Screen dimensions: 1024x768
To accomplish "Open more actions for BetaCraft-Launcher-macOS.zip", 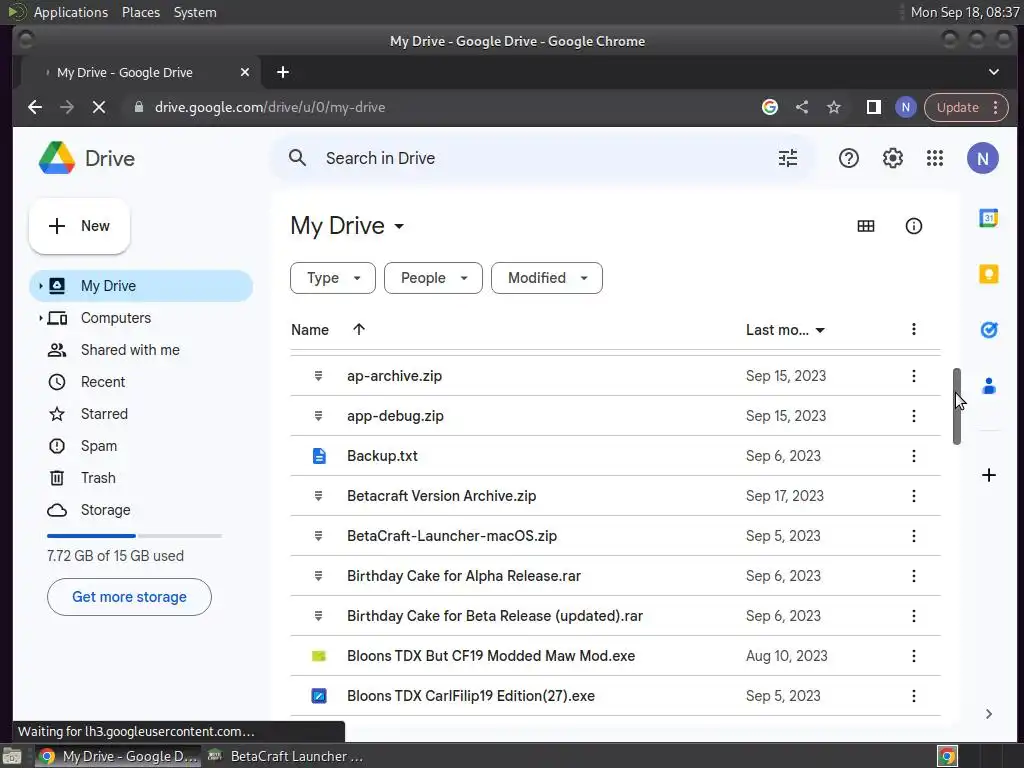I will tap(913, 536).
